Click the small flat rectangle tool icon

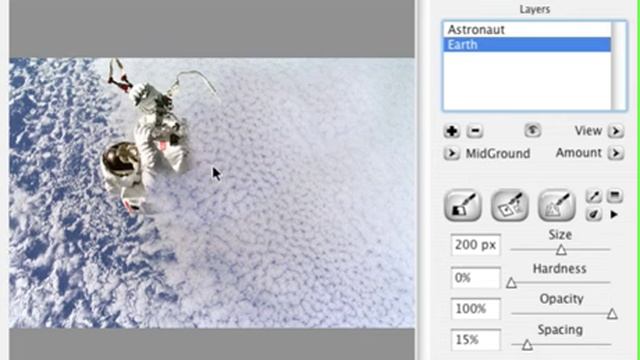(614, 196)
